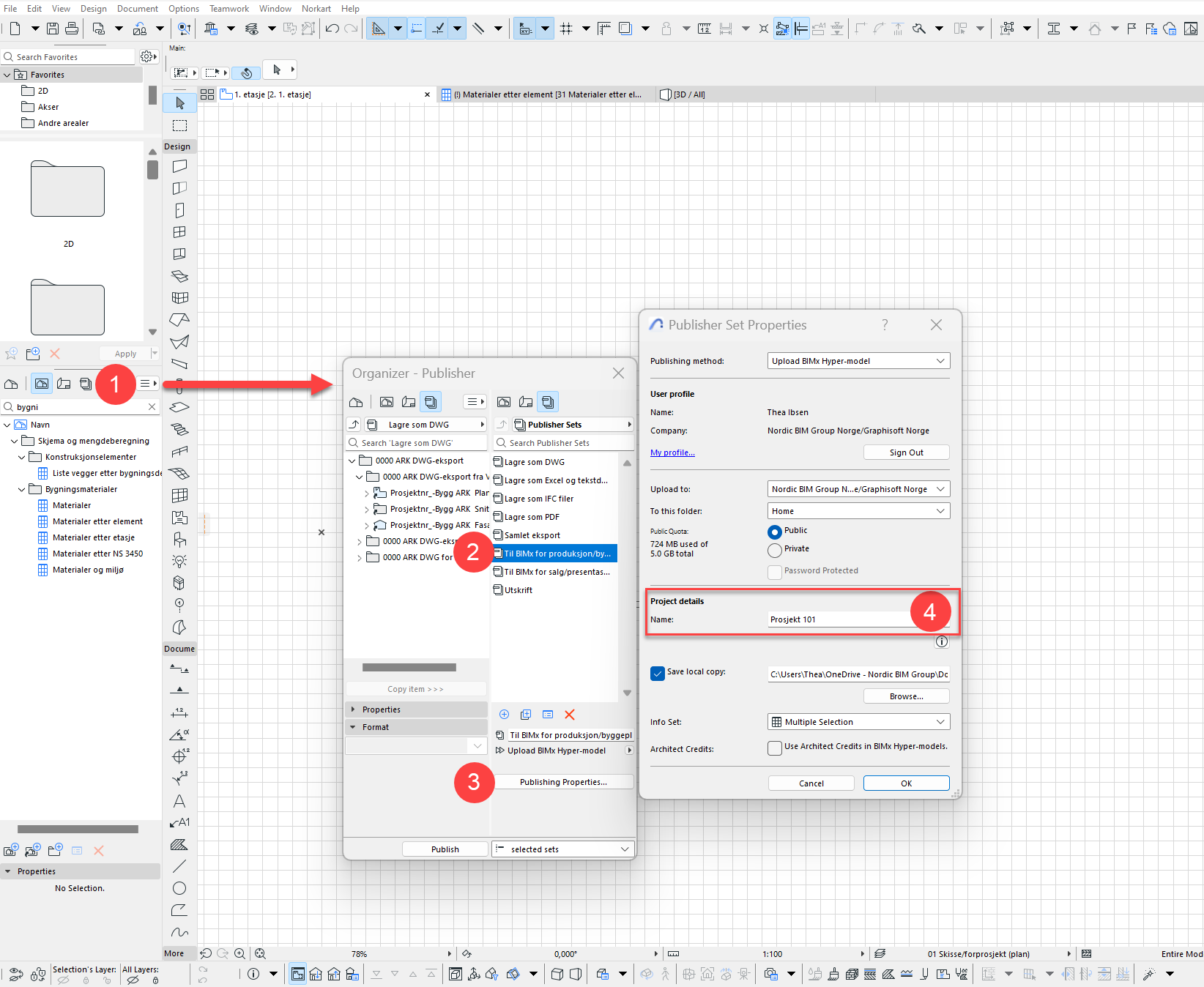Delete publisher item with red X in Organizer
1204x987 pixels.
[x=570, y=715]
